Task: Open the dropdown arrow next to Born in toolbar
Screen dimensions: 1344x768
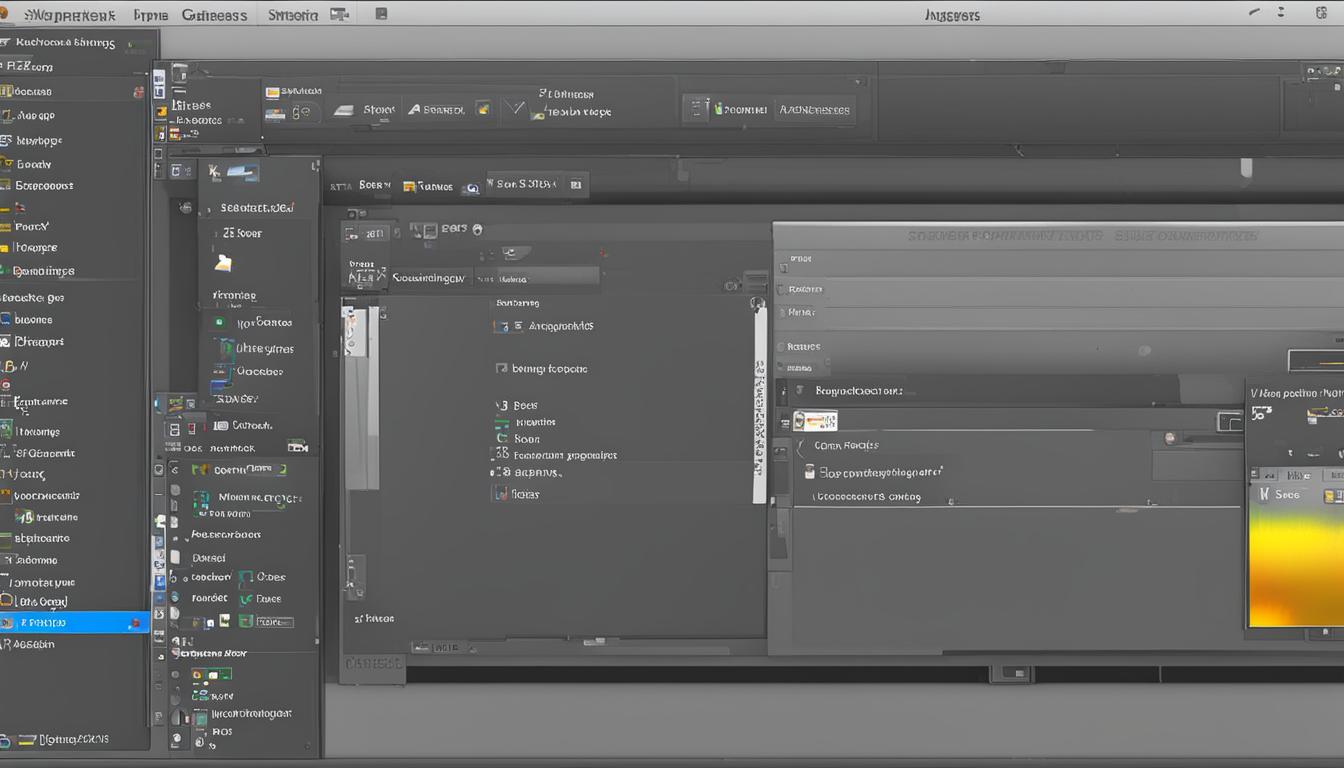Action: (x=388, y=184)
